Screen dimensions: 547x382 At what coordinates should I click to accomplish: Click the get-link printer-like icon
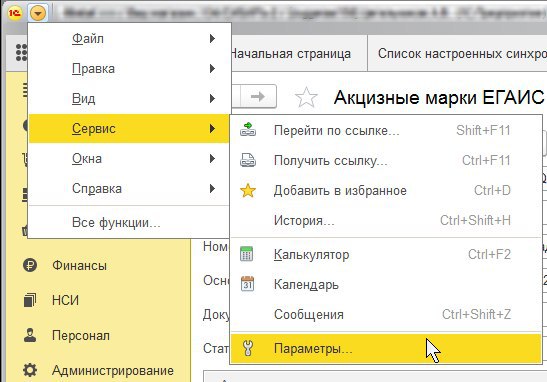[x=248, y=160]
